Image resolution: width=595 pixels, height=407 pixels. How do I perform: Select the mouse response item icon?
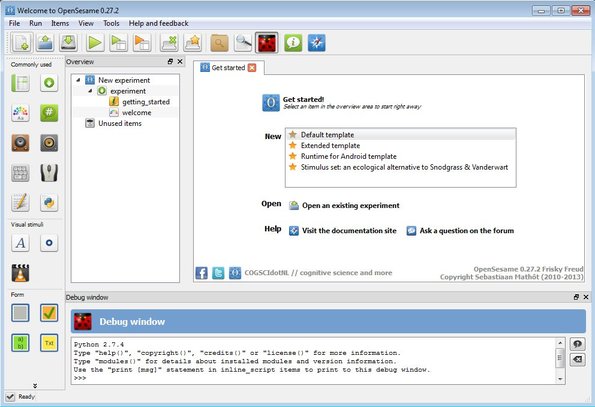(49, 173)
